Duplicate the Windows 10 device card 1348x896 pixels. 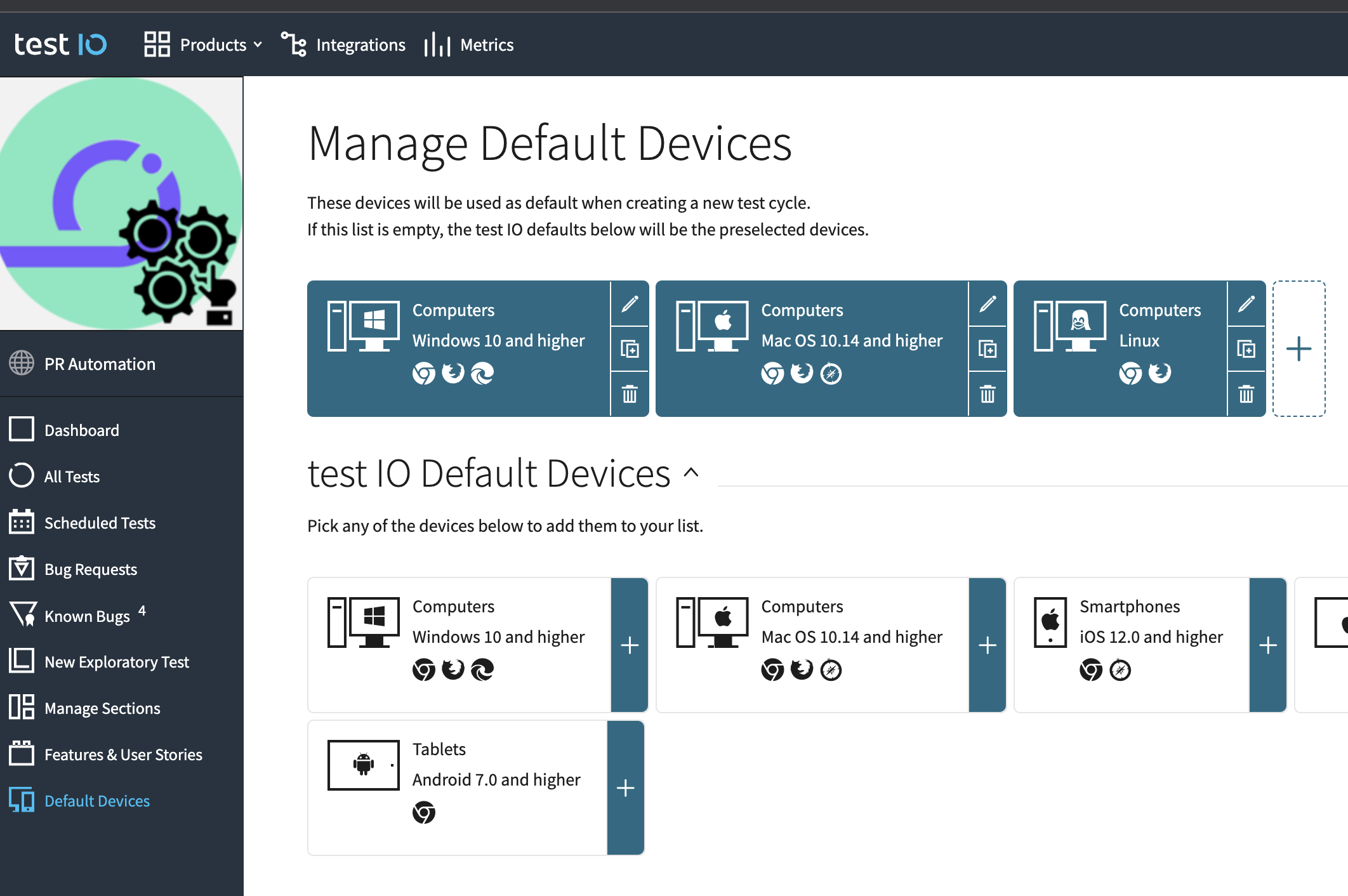click(629, 348)
